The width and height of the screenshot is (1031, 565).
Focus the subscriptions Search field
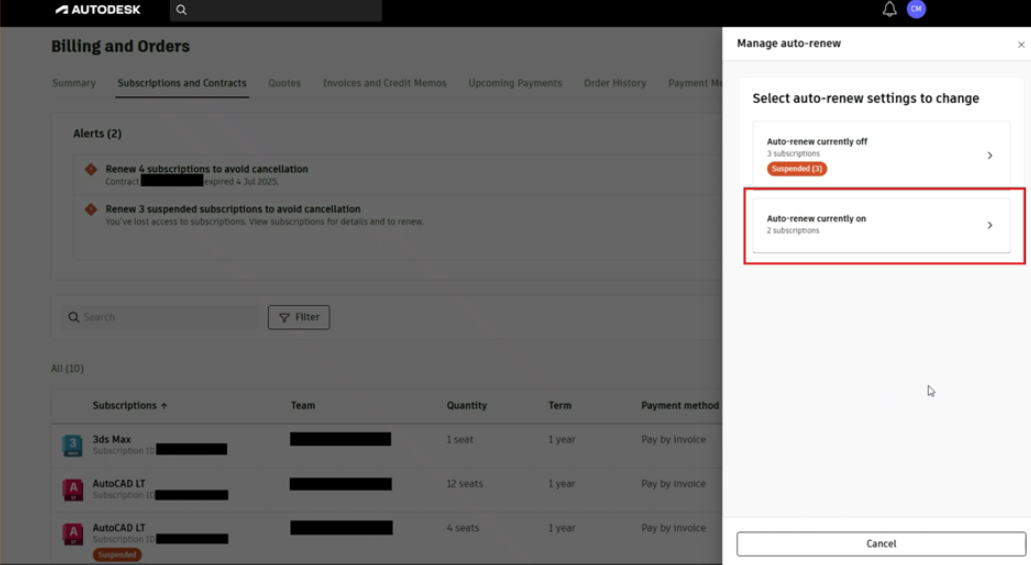tap(160, 317)
